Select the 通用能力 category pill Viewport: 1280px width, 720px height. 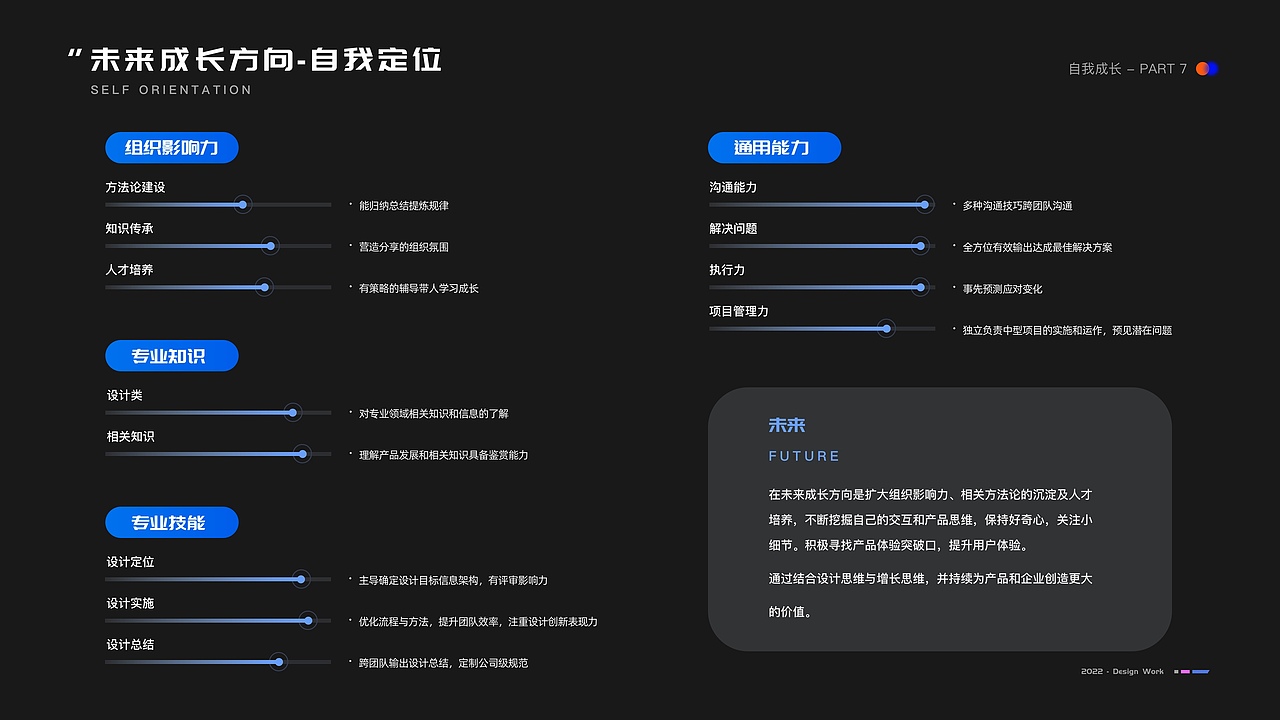(774, 147)
